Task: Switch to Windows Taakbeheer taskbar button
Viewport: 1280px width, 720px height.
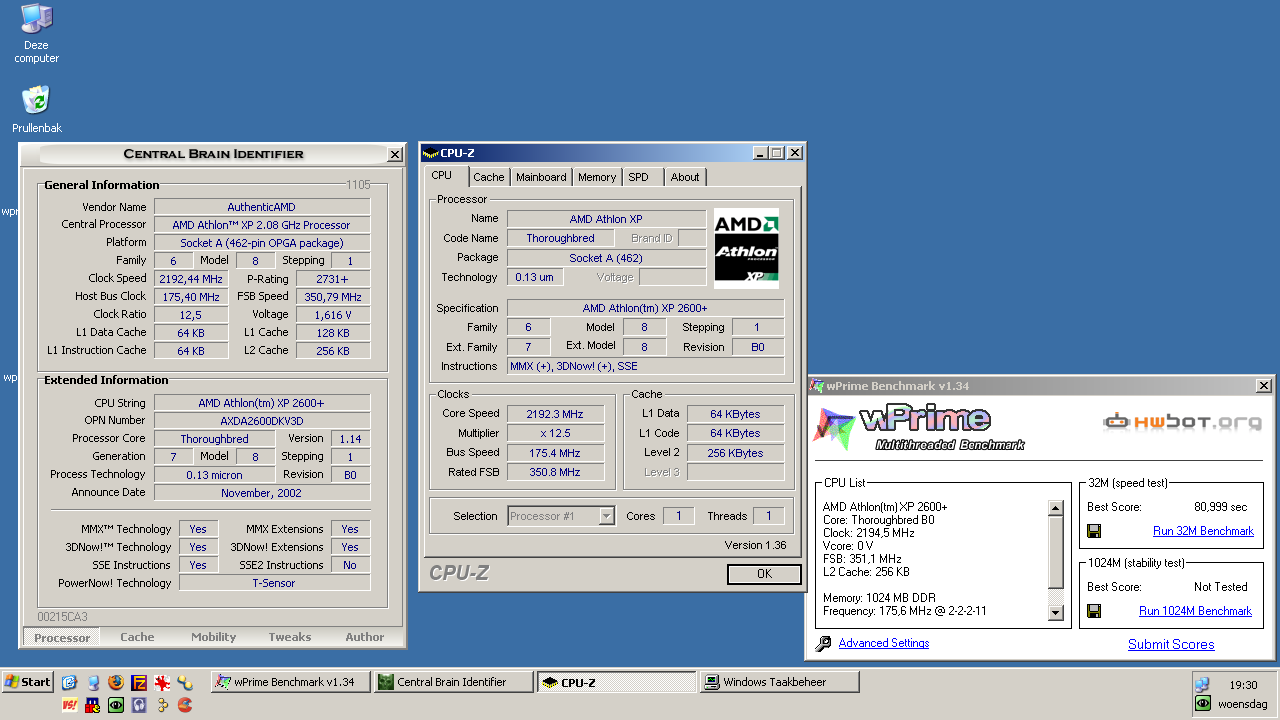Action: (779, 682)
